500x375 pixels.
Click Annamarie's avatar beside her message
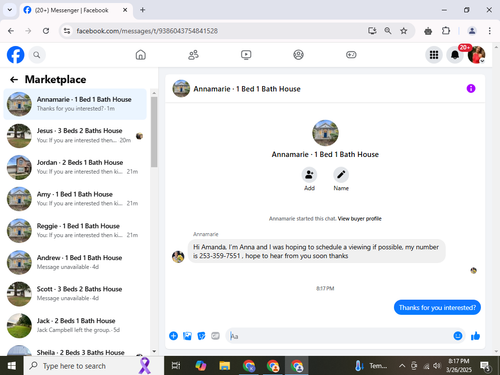point(178,257)
